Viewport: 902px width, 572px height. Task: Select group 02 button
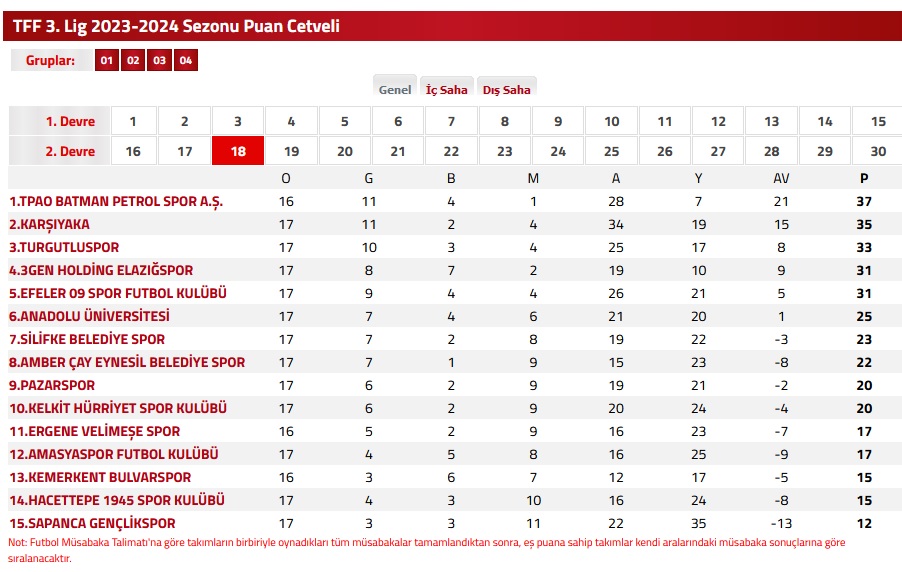coord(133,61)
